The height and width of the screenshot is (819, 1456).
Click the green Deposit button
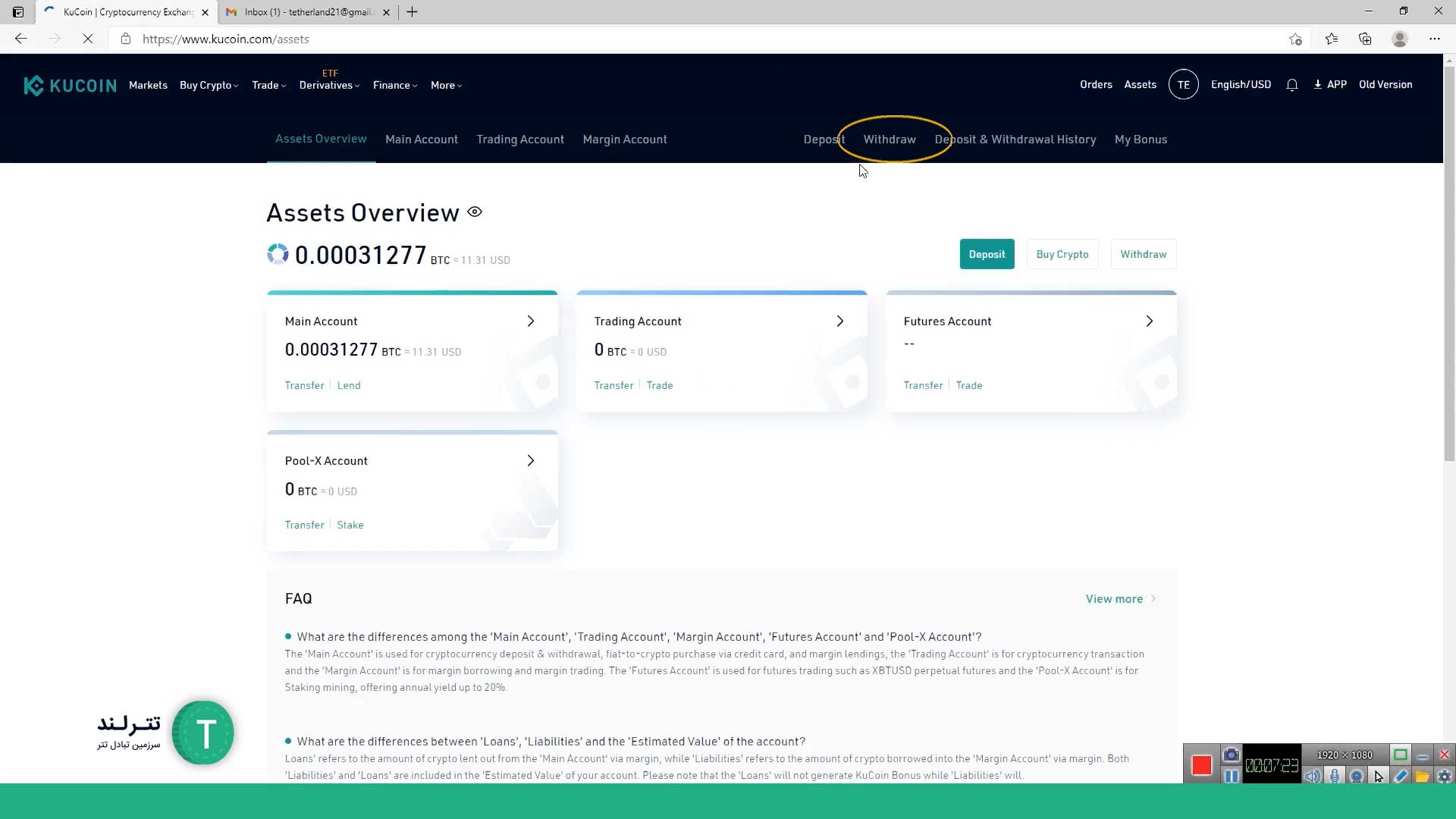[x=987, y=254]
